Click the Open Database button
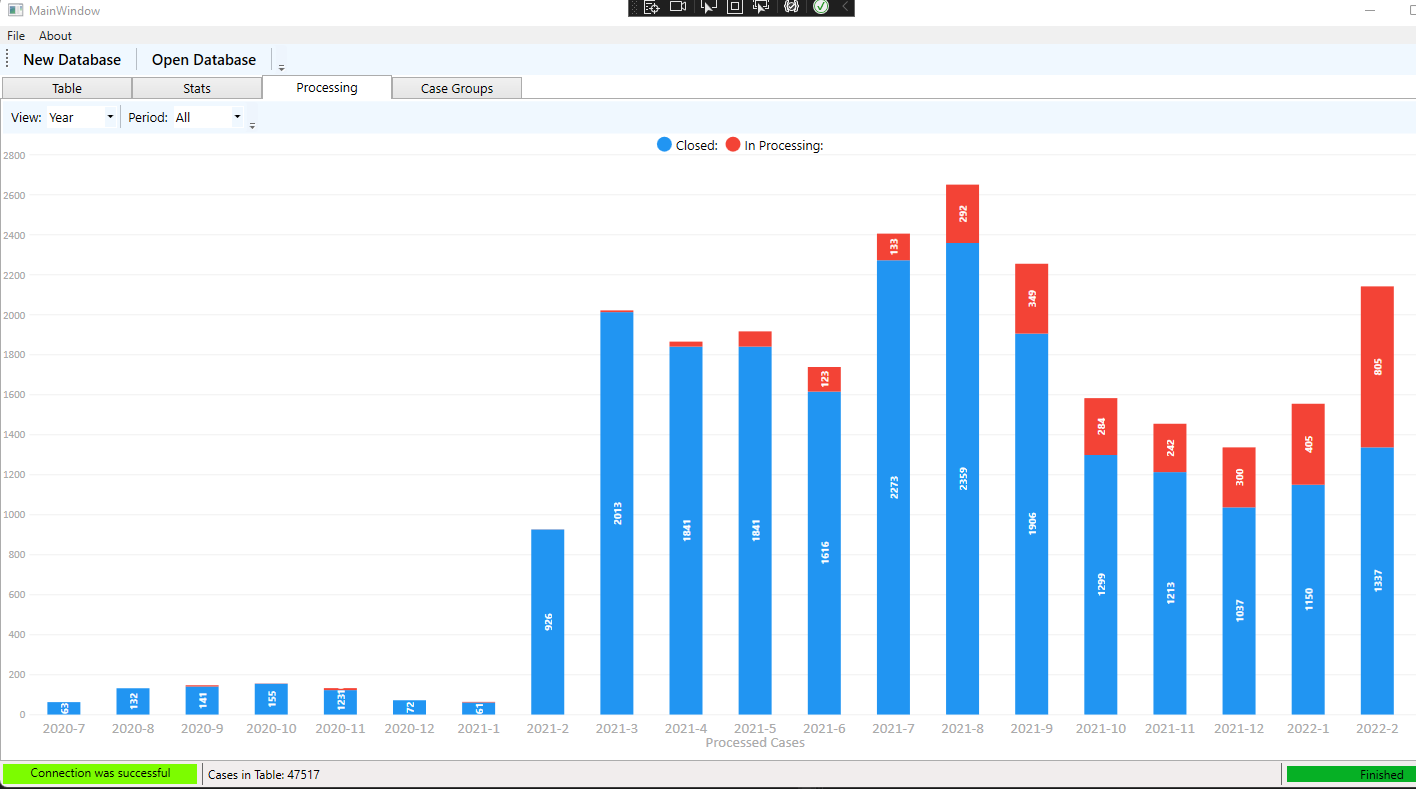 (x=204, y=60)
